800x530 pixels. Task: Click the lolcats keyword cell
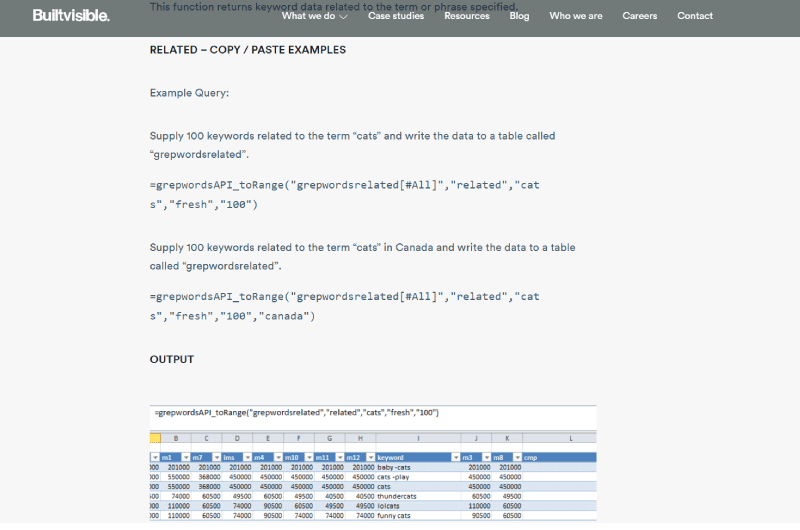click(418, 506)
